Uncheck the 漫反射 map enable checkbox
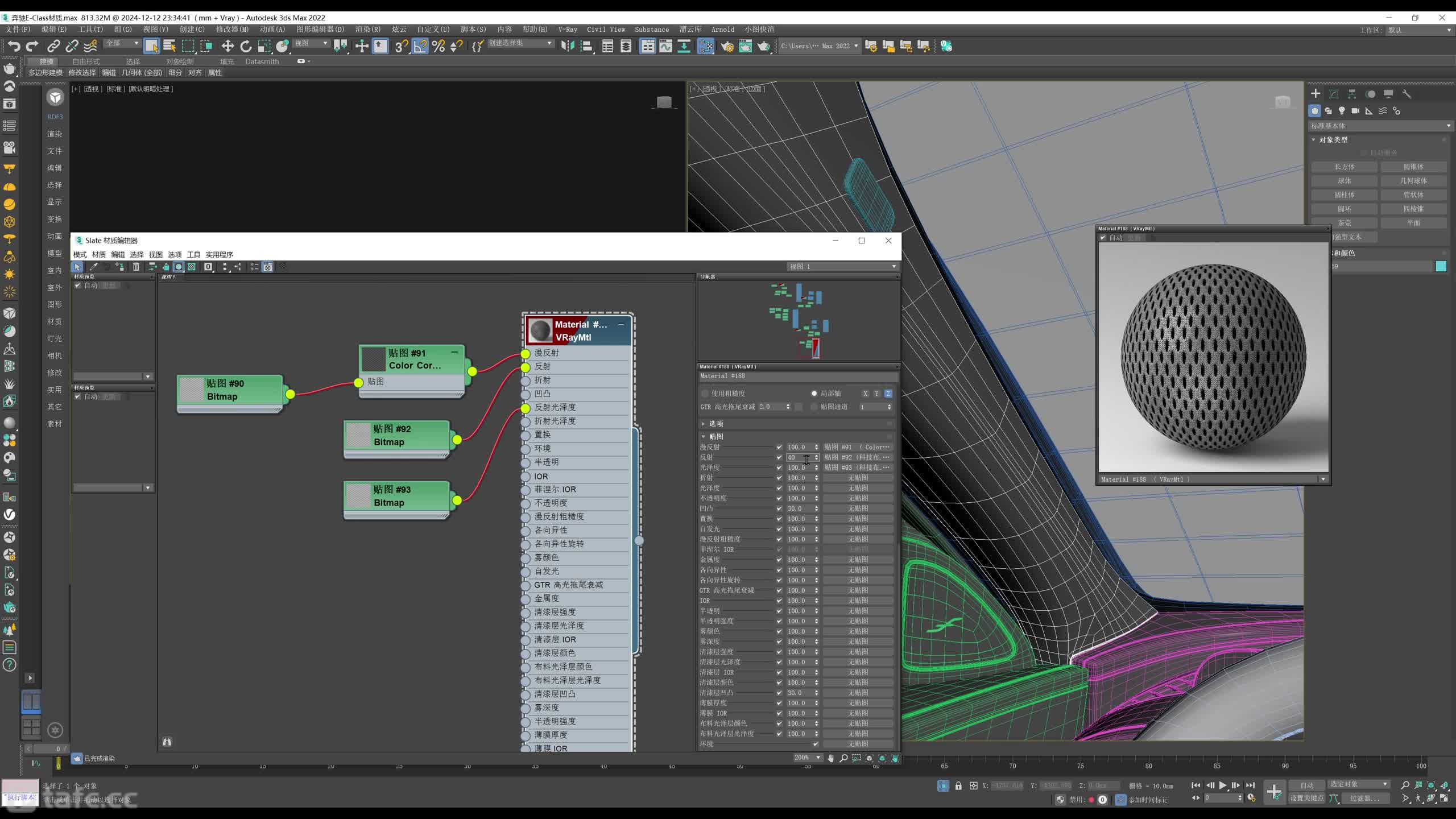This screenshot has width=1456, height=819. (x=779, y=447)
